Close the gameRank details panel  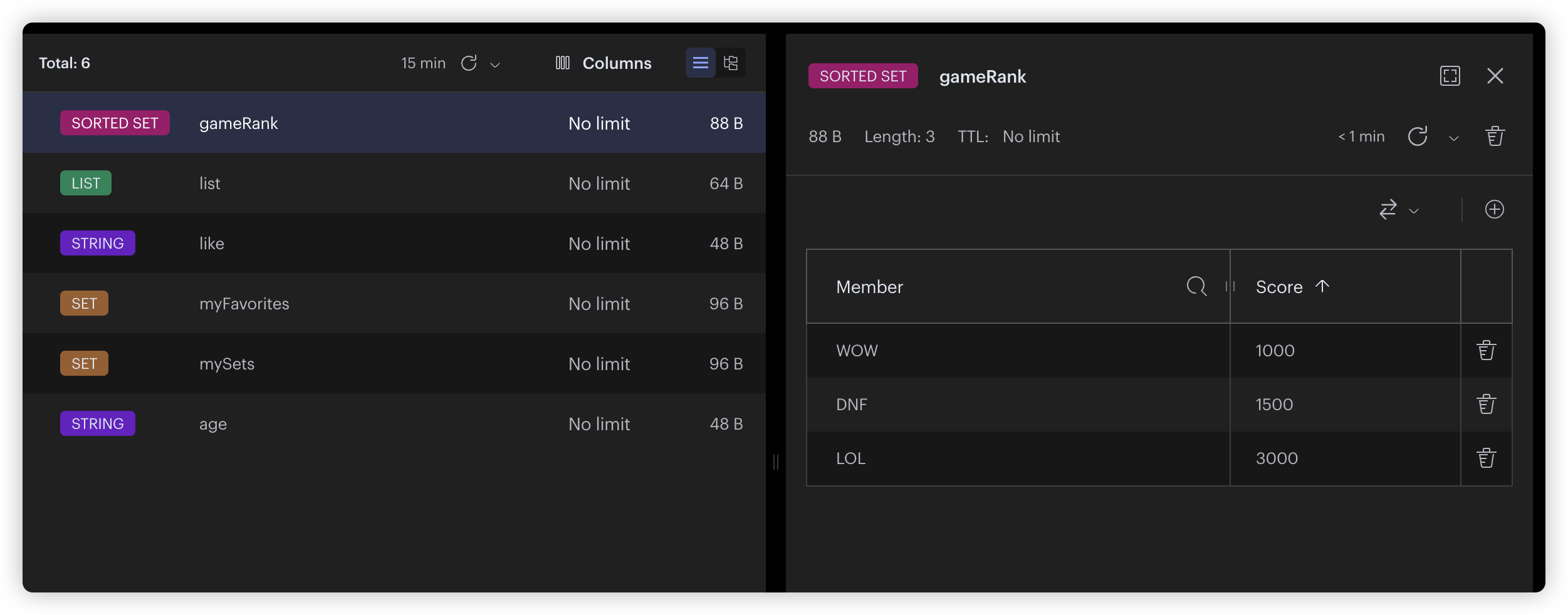[x=1495, y=76]
